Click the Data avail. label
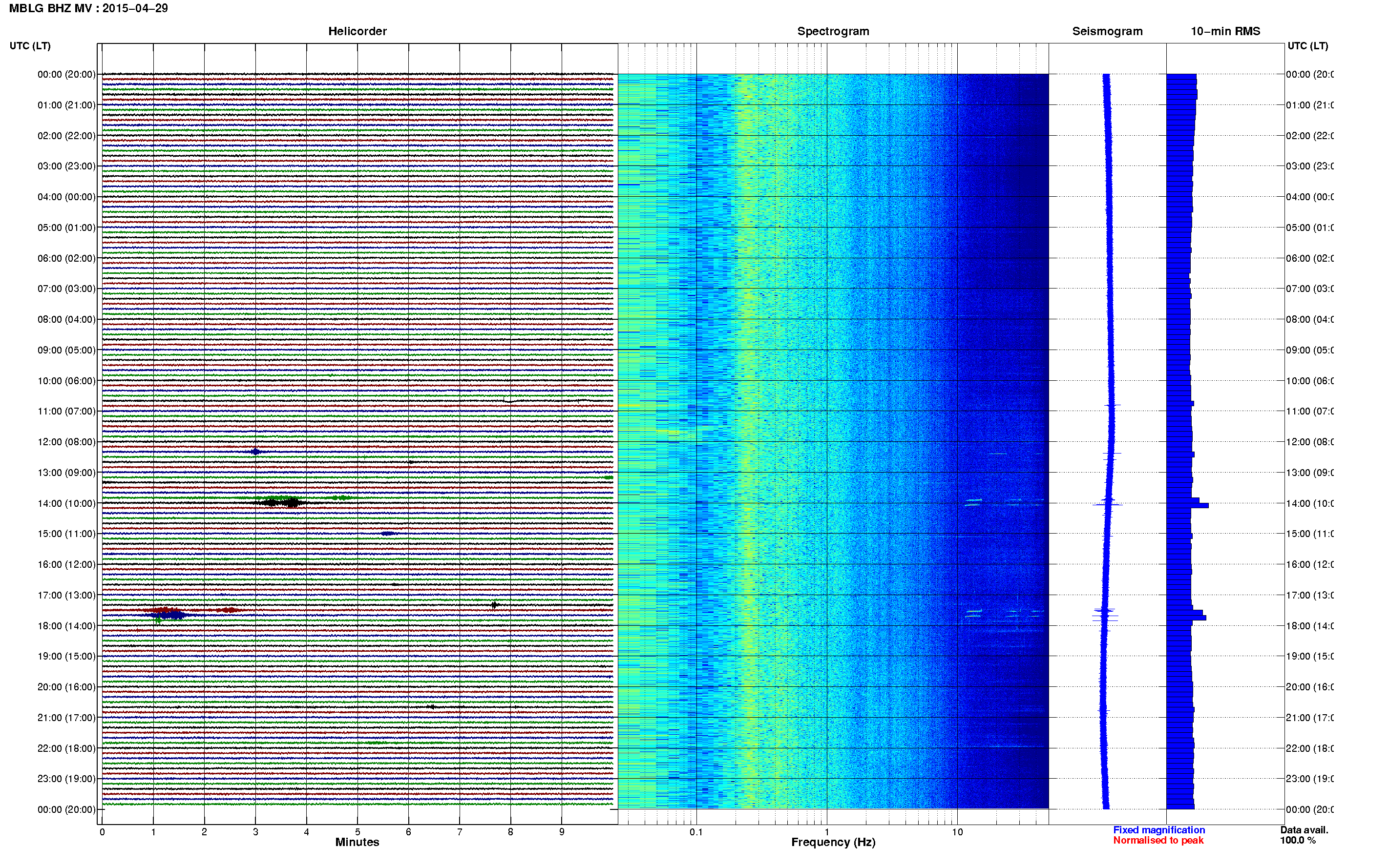This screenshot has width=1389, height=868. coord(1304,830)
